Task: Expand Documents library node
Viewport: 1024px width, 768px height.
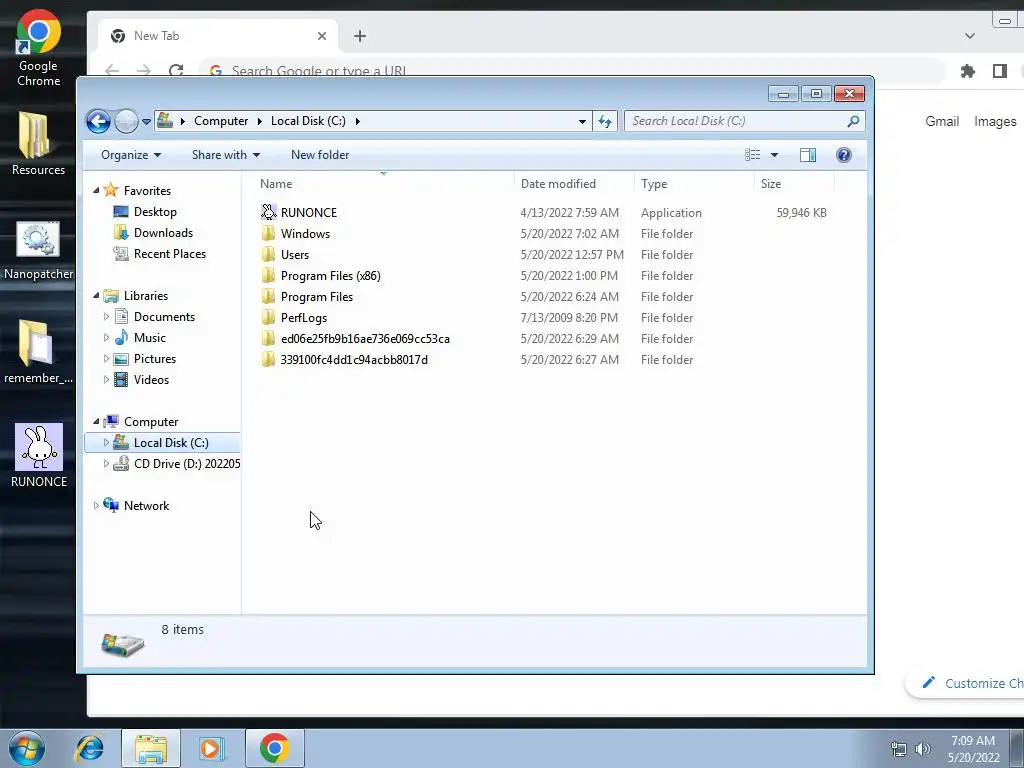Action: click(106, 317)
